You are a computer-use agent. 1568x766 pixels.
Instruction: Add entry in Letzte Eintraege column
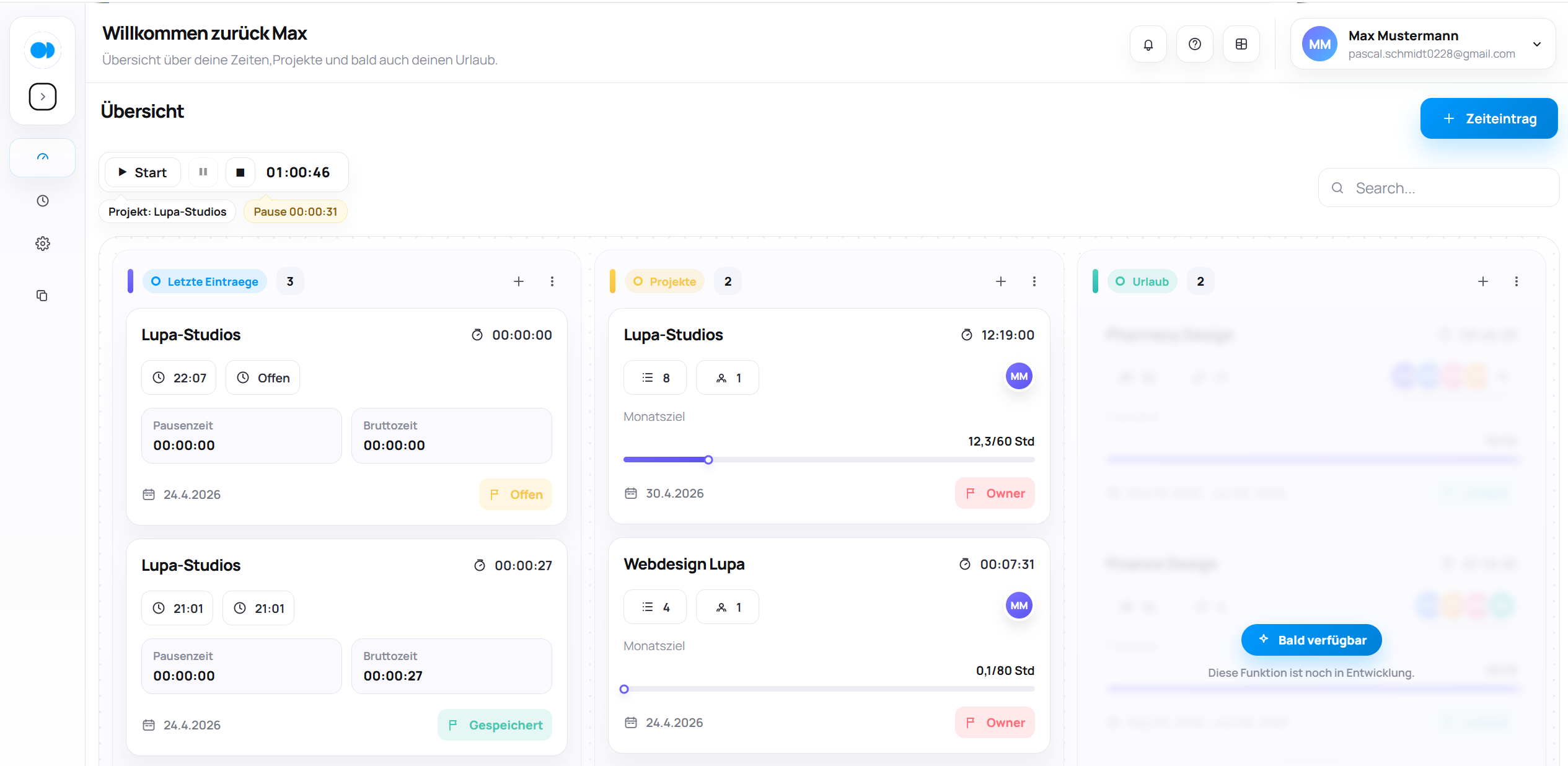pyautogui.click(x=519, y=281)
